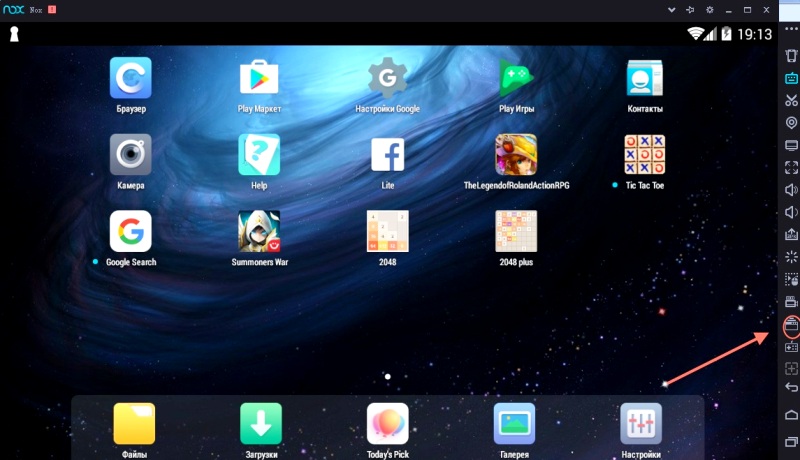The image size is (800, 460).
Task: Open Настройки Google
Action: [x=387, y=78]
